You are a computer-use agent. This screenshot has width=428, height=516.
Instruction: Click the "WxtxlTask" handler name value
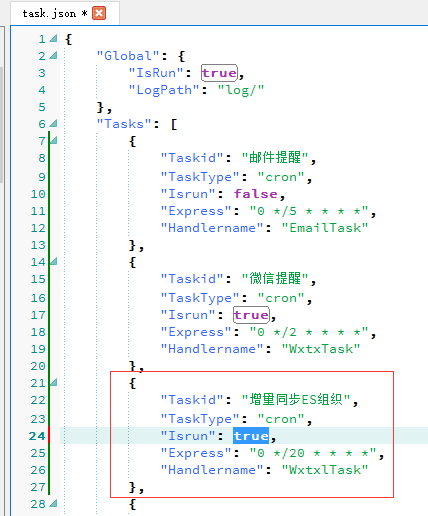click(x=325, y=470)
